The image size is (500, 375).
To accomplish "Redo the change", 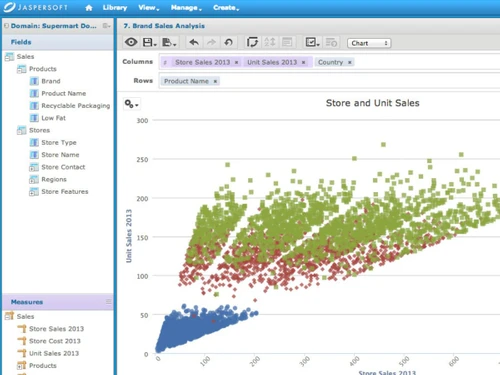I will point(211,42).
